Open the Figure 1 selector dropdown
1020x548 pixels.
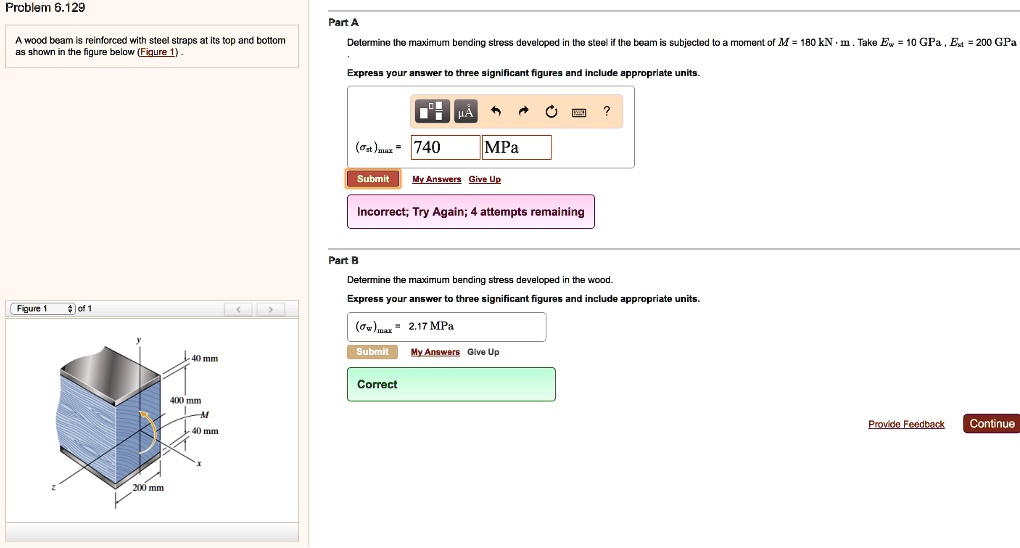tap(43, 308)
